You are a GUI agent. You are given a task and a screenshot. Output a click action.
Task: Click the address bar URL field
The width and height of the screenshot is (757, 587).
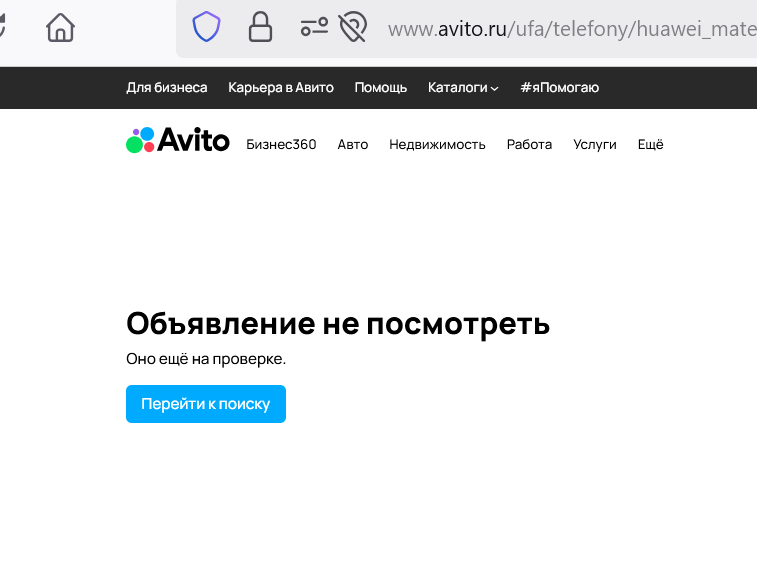[572, 29]
